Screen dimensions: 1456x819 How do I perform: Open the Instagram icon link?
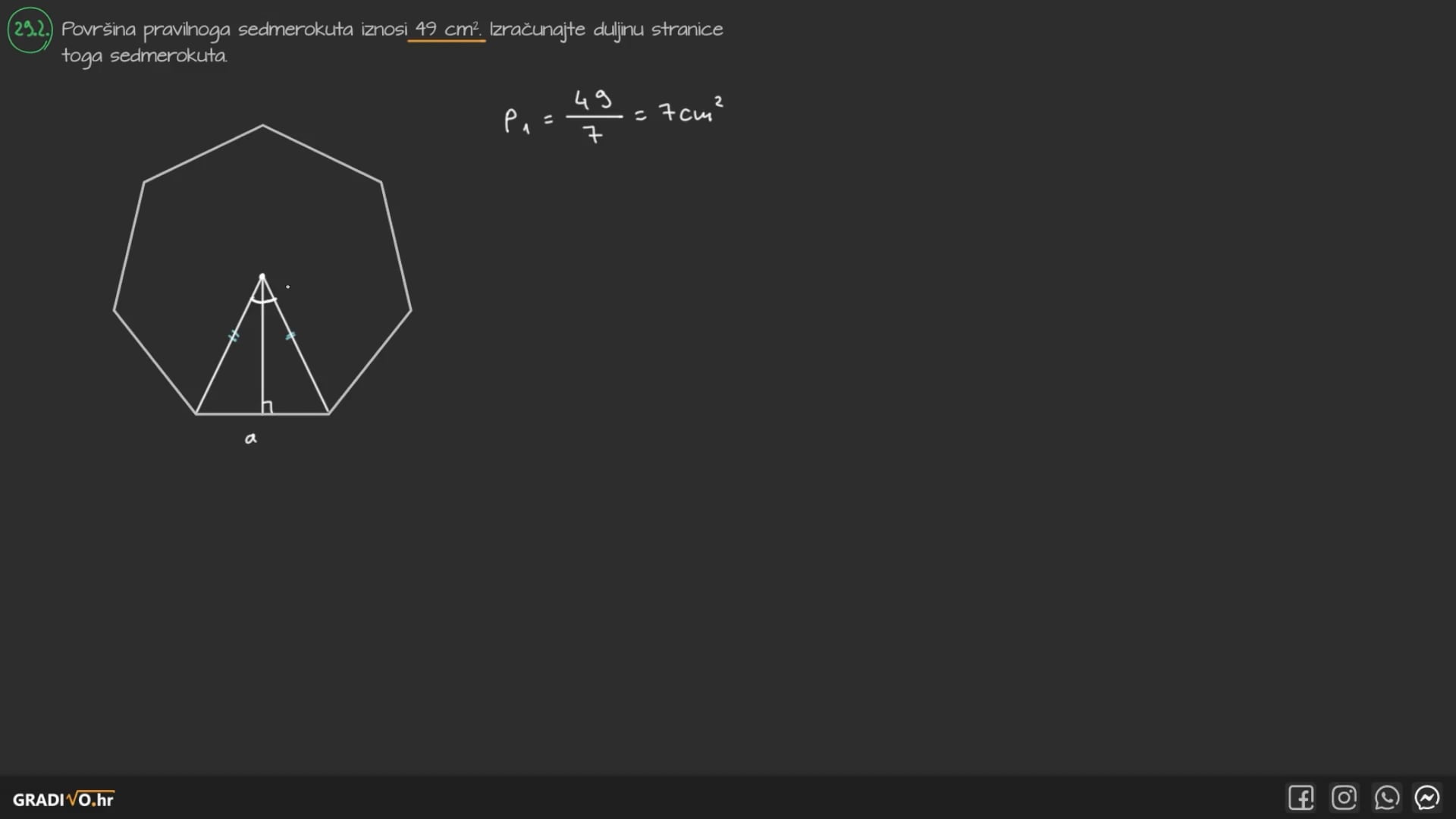(x=1344, y=798)
